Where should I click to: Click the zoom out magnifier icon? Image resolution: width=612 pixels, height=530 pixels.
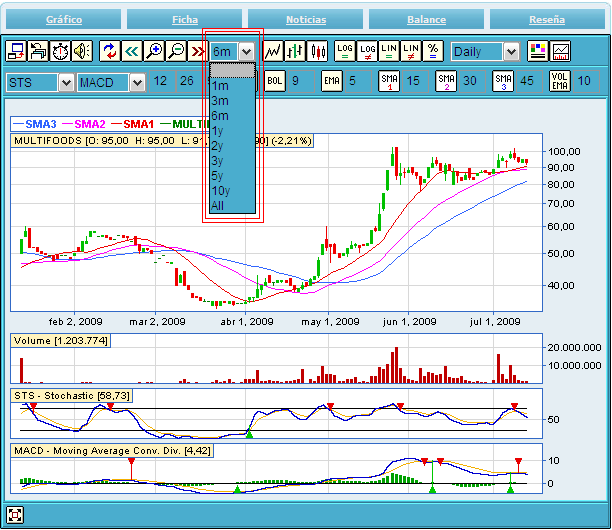point(177,51)
